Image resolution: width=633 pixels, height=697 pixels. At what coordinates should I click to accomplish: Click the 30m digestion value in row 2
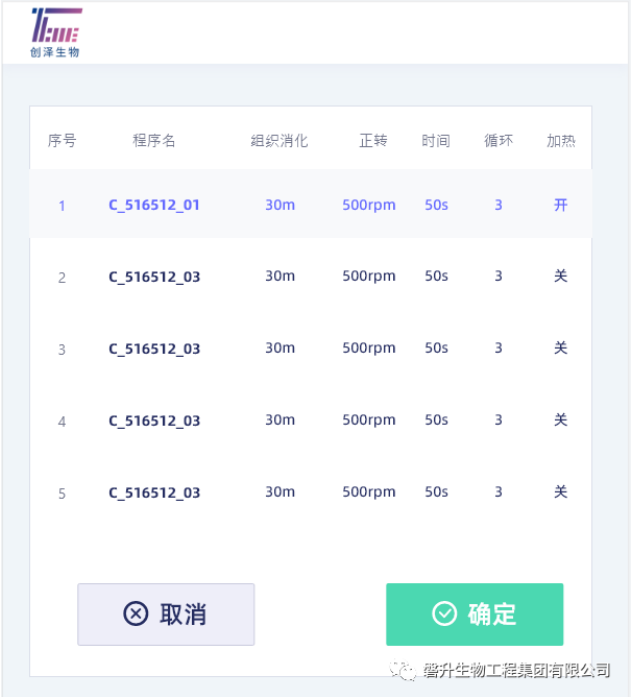point(280,276)
